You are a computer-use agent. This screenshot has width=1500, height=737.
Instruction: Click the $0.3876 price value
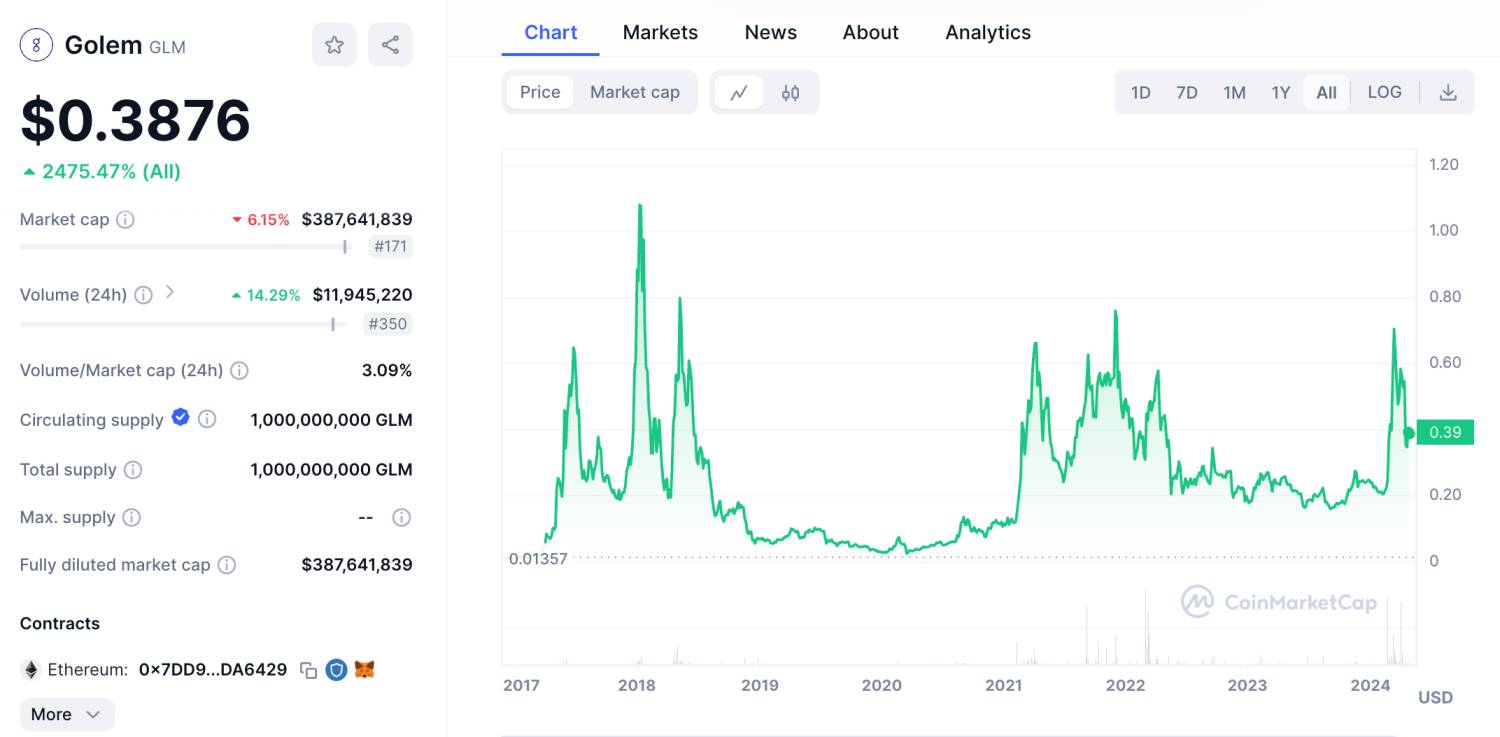(x=135, y=120)
